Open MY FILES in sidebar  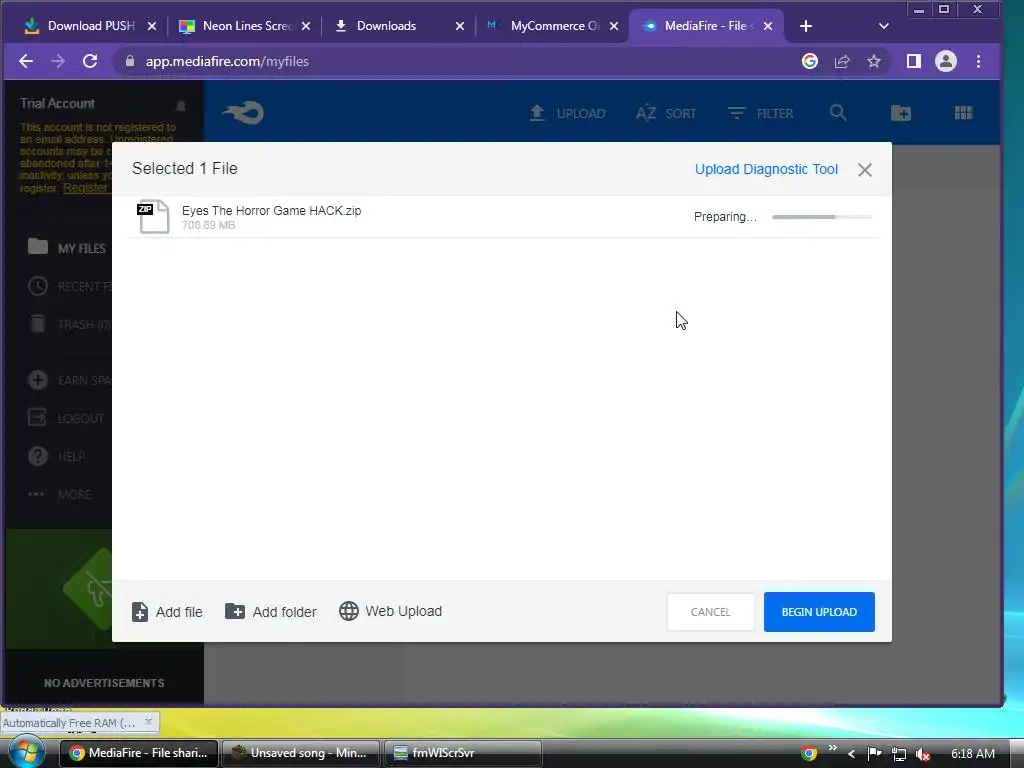67,248
